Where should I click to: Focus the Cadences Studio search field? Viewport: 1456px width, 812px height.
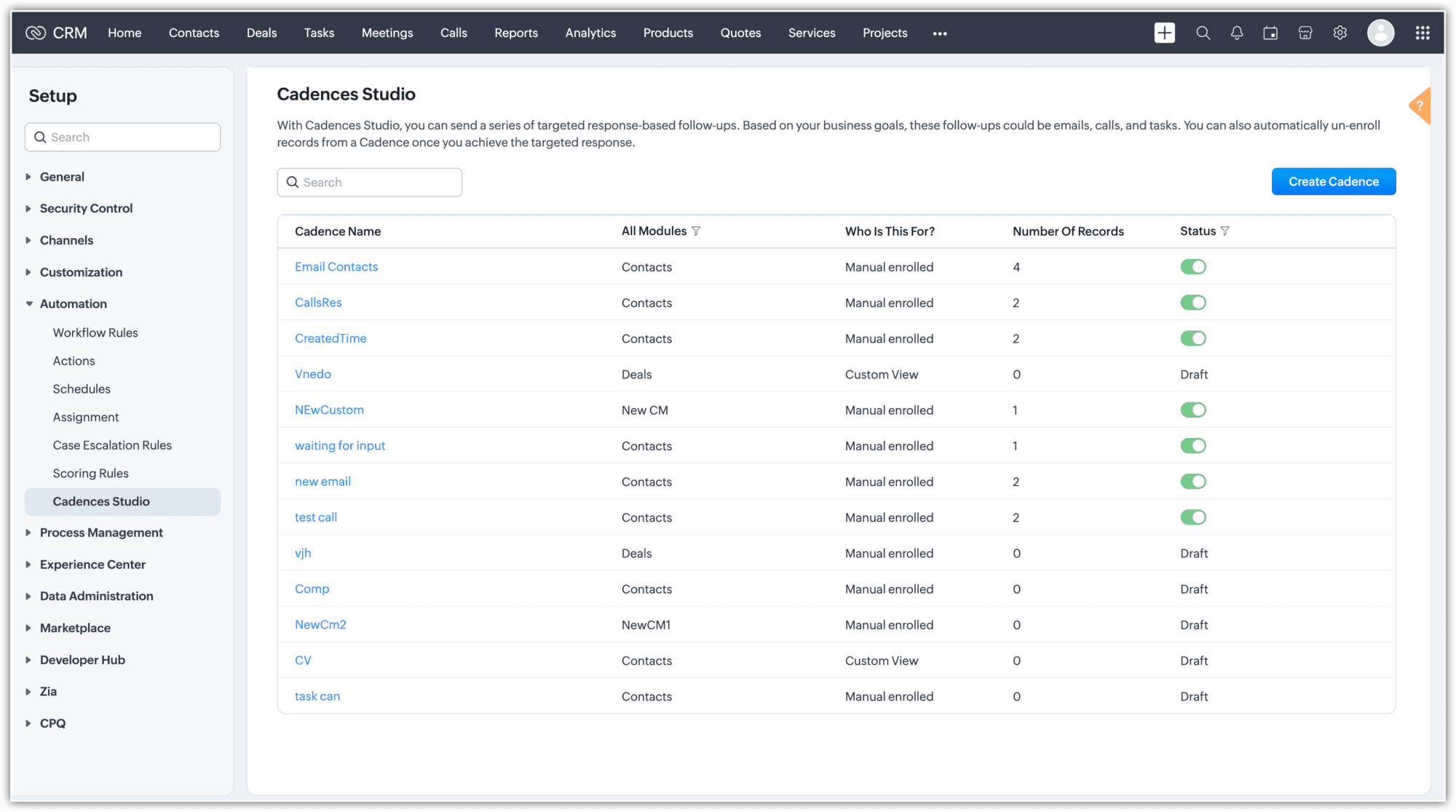(x=379, y=183)
